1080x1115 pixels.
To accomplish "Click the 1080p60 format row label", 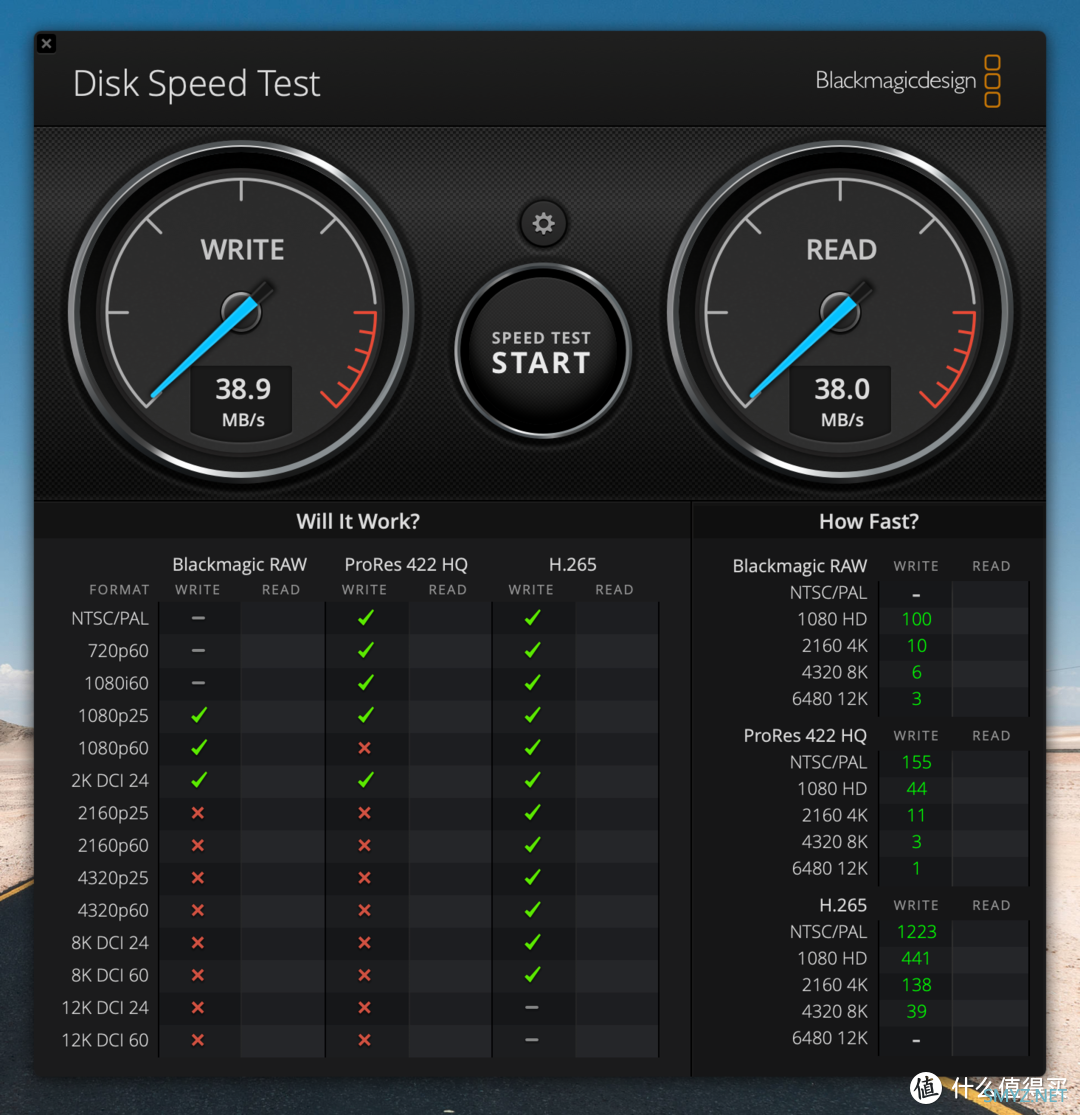I will click(113, 748).
